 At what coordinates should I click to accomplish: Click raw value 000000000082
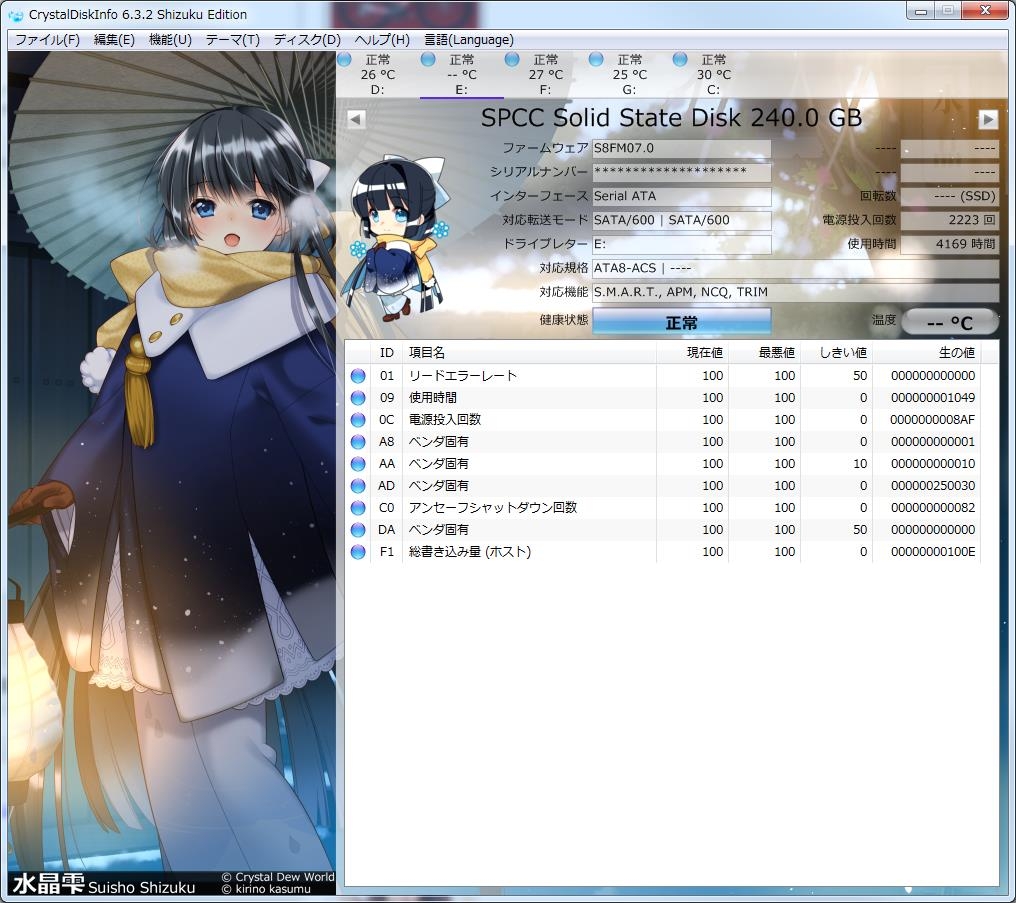[932, 508]
